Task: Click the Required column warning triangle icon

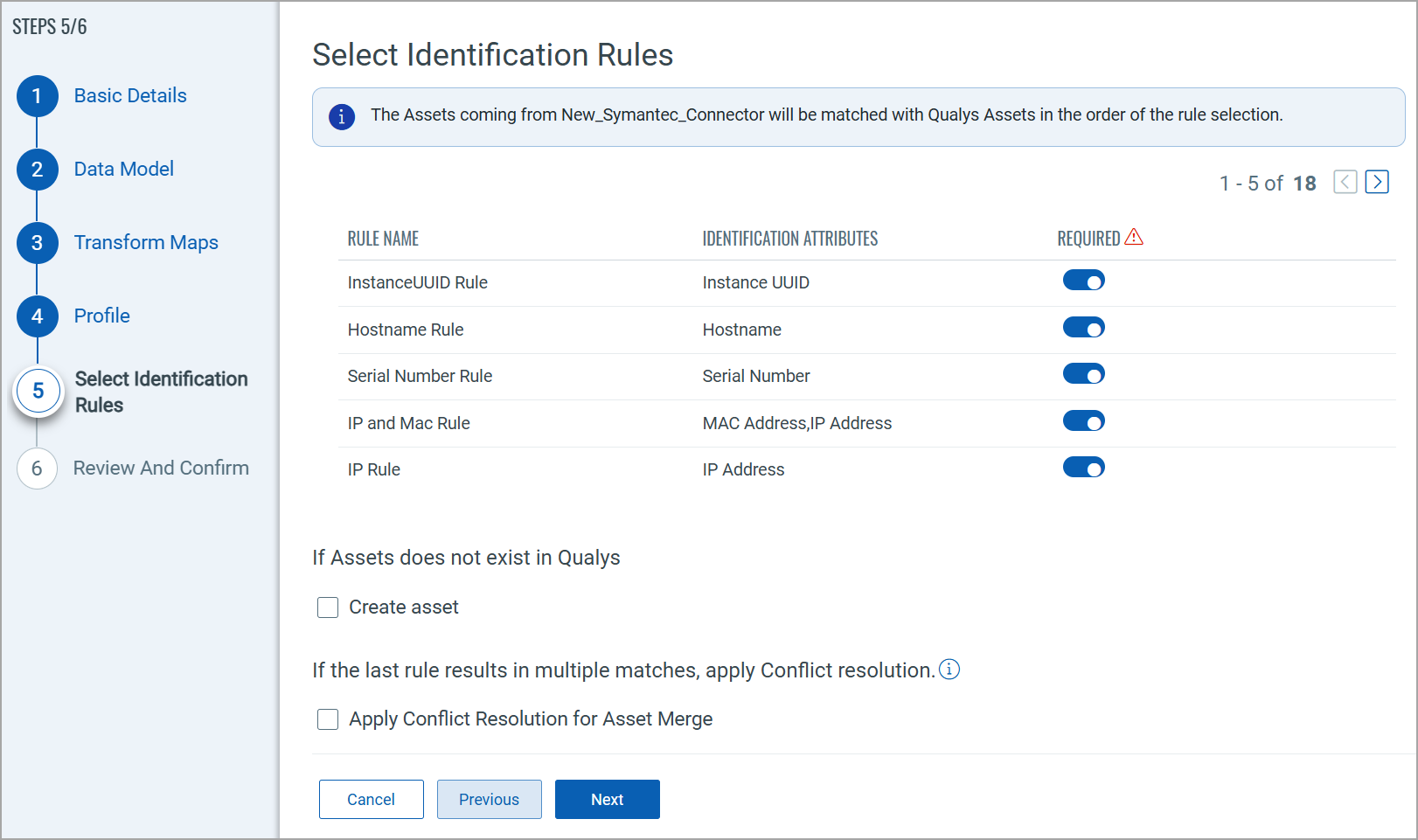Action: [x=1134, y=237]
